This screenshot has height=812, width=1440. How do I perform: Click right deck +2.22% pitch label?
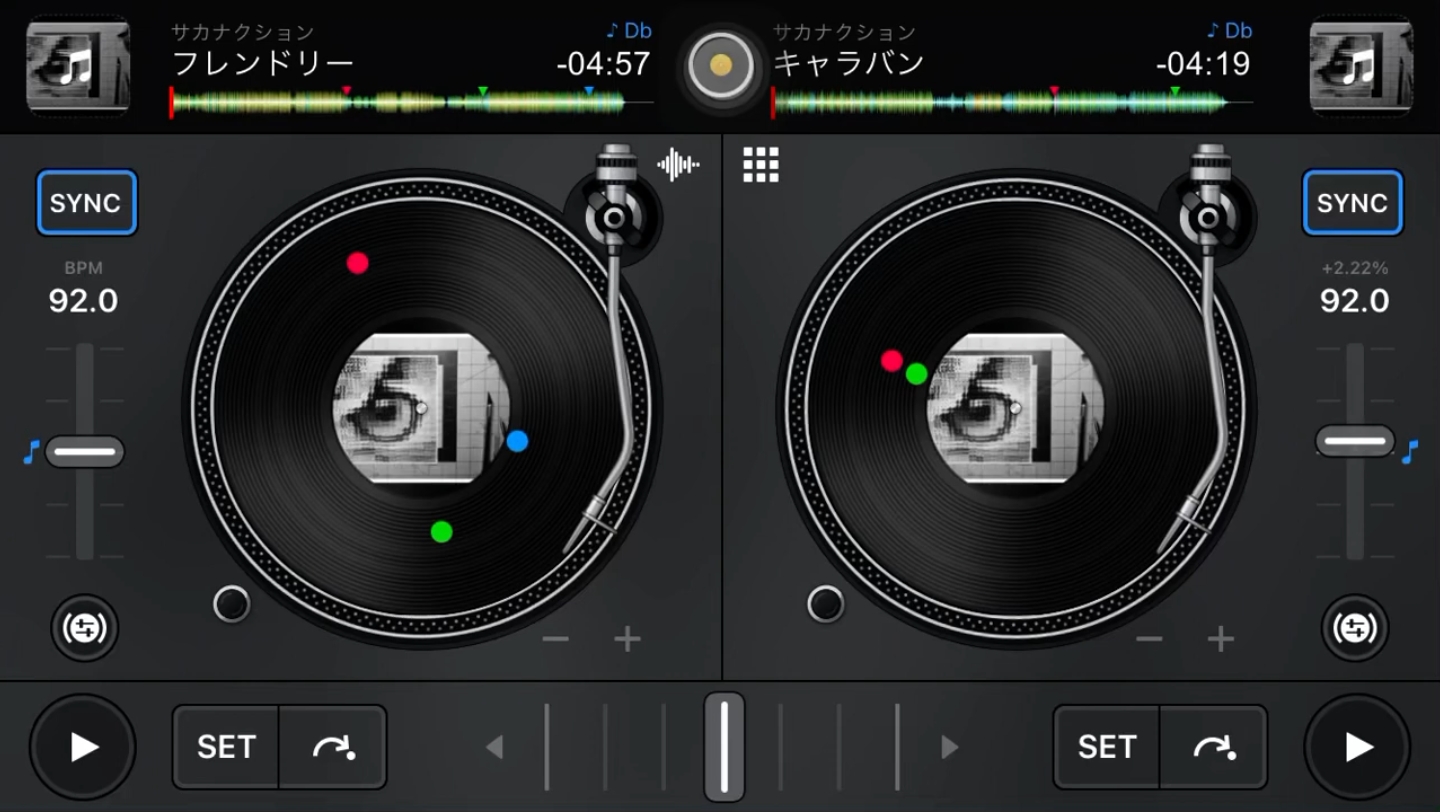[x=1354, y=268]
